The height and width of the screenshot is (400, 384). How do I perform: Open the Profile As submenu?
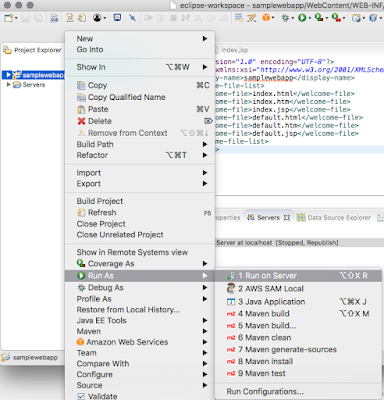140,299
